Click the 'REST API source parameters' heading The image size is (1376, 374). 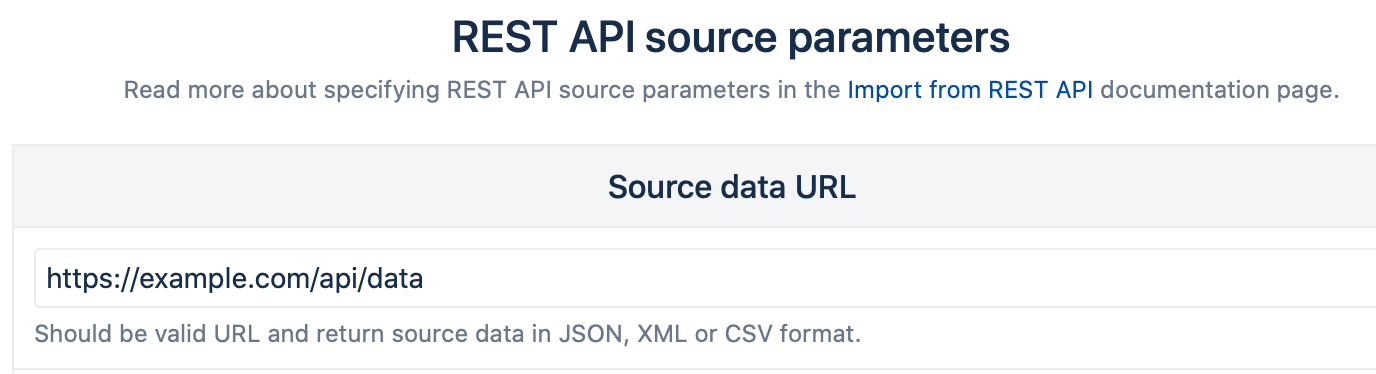click(731, 38)
